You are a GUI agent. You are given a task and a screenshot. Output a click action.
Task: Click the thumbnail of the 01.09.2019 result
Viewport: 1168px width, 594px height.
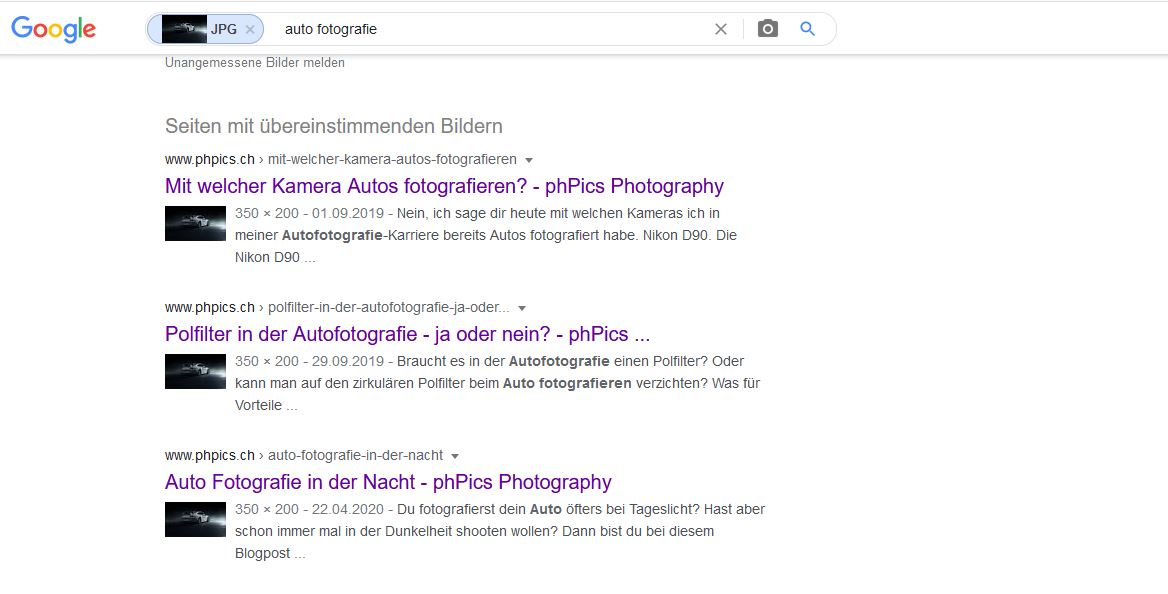pyautogui.click(x=195, y=224)
